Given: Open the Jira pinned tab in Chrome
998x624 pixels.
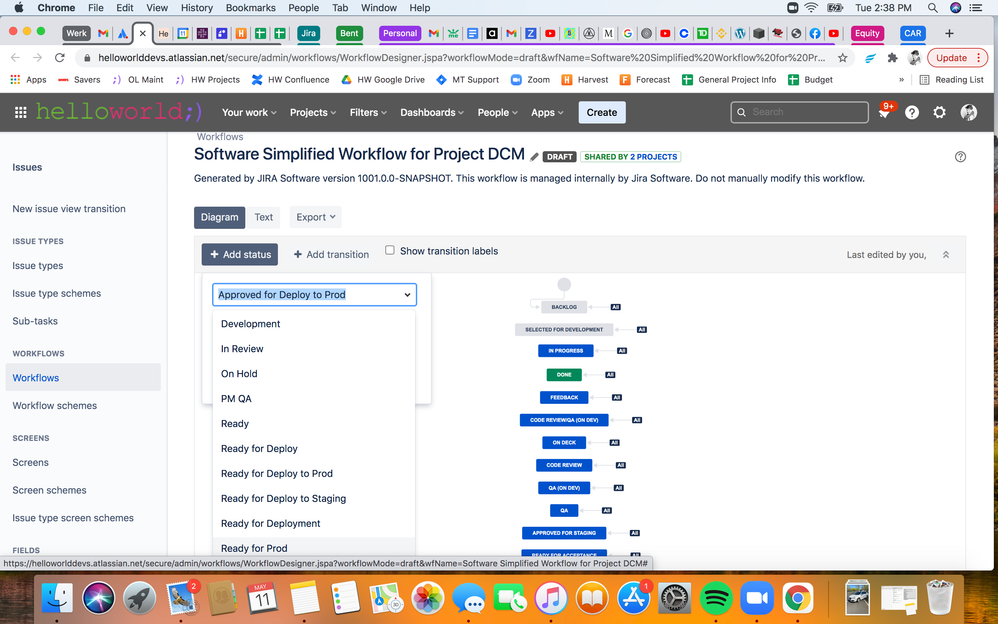Looking at the screenshot, I should 309,33.
